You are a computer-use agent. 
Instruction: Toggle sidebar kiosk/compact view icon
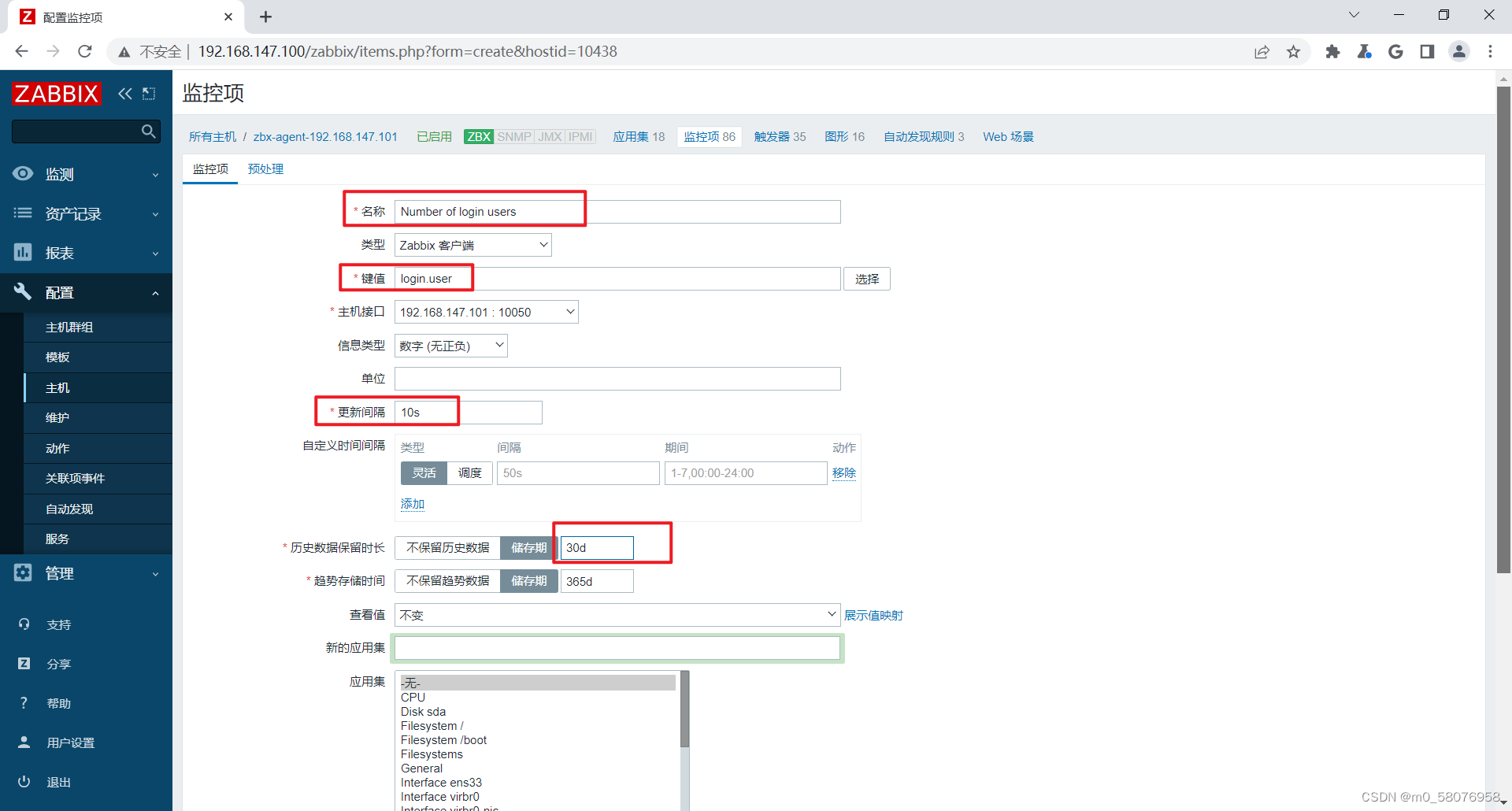tap(149, 94)
